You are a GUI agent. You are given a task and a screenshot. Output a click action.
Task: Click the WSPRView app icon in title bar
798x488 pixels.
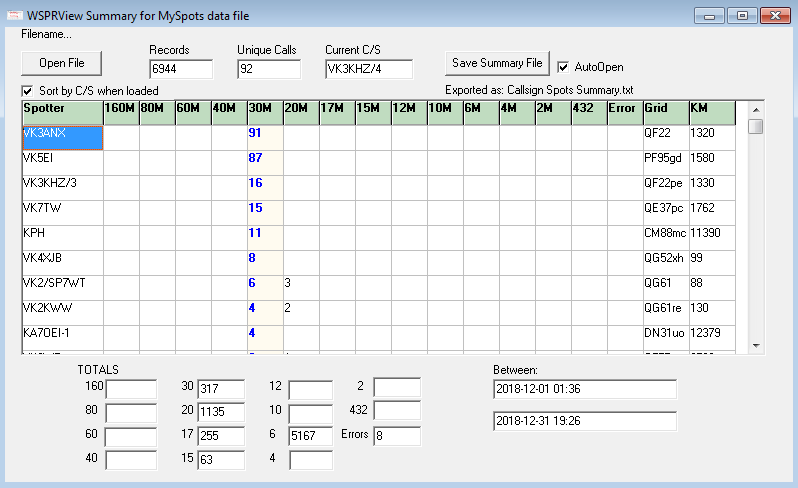(14, 15)
